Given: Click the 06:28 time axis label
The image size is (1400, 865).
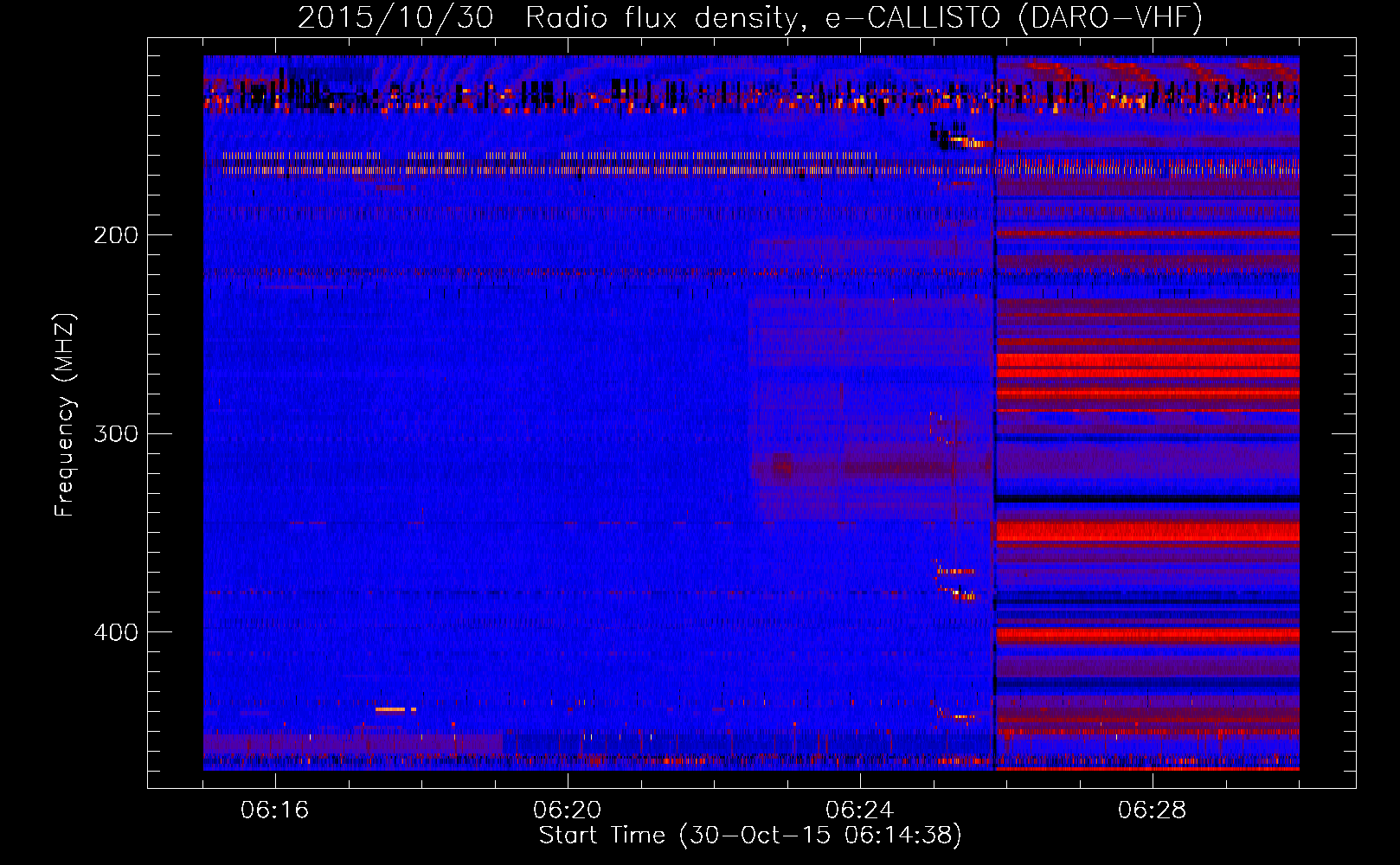Looking at the screenshot, I should click(x=1153, y=811).
